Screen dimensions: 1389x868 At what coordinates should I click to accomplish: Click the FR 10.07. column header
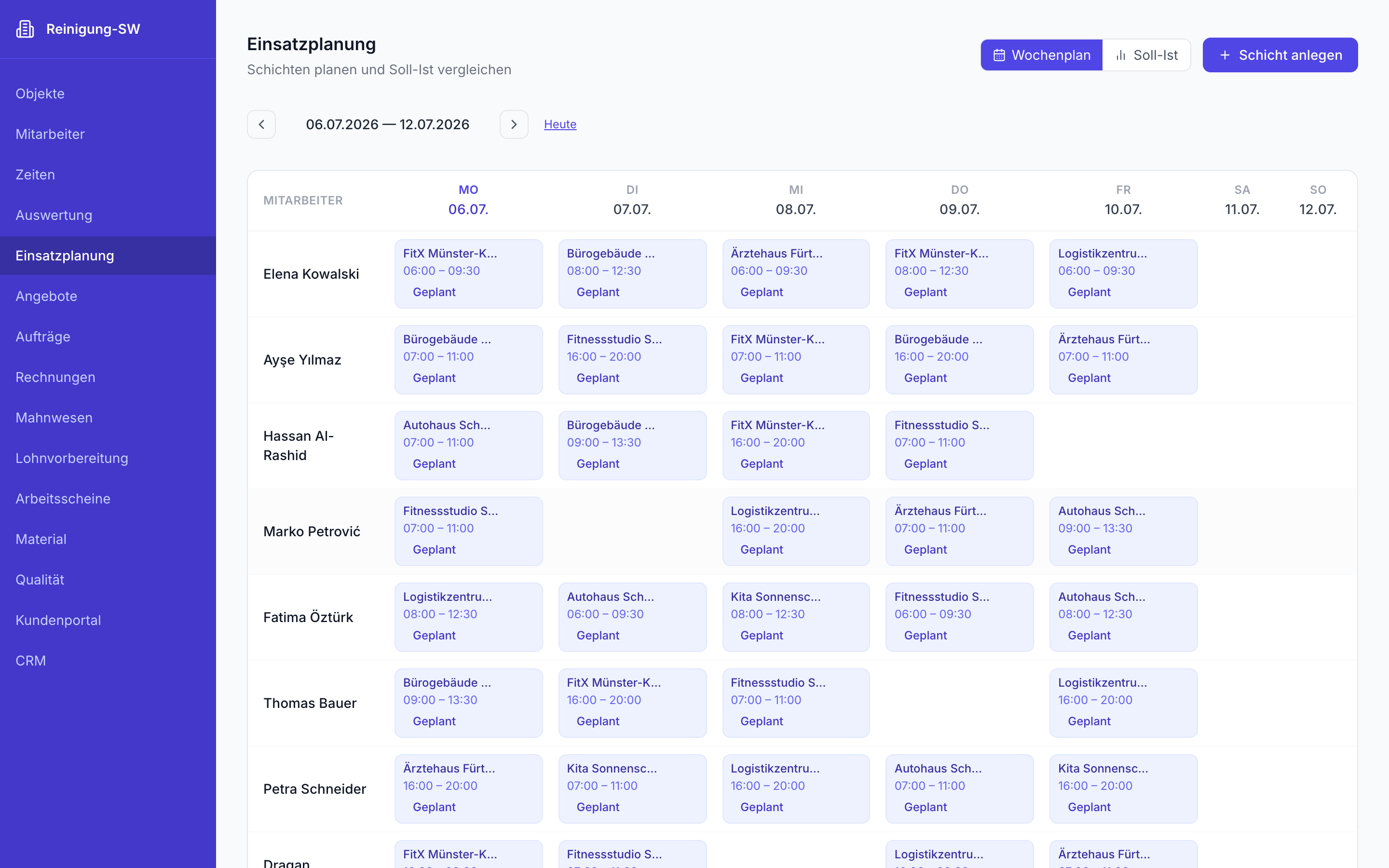1123,200
